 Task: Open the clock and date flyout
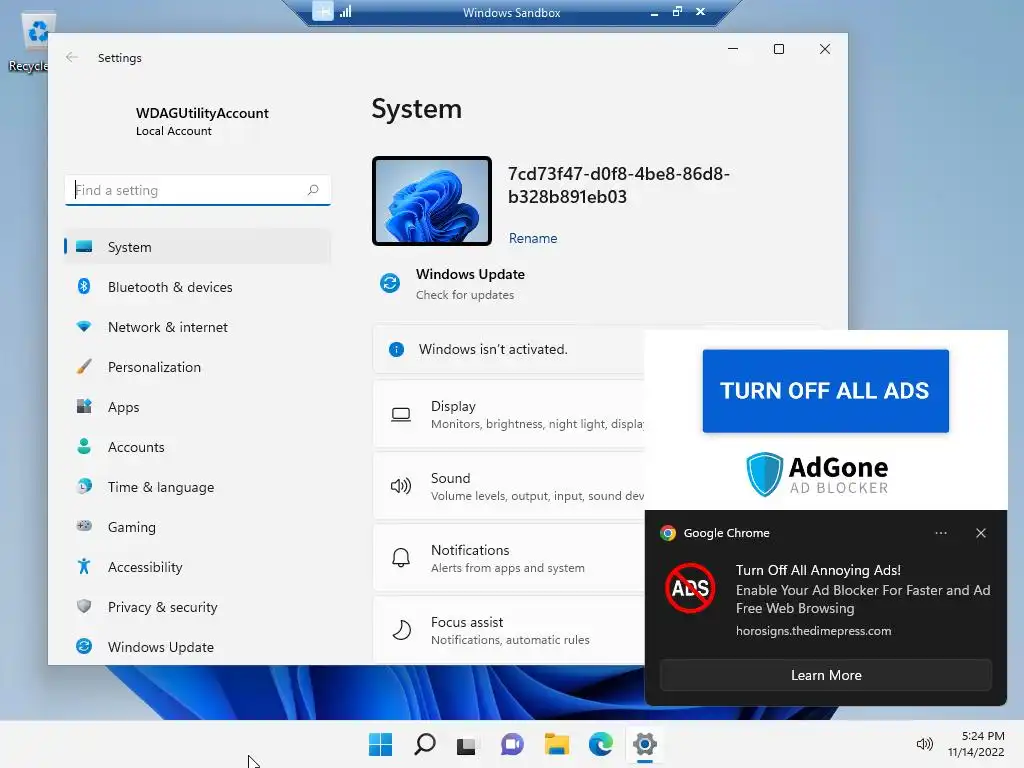976,744
